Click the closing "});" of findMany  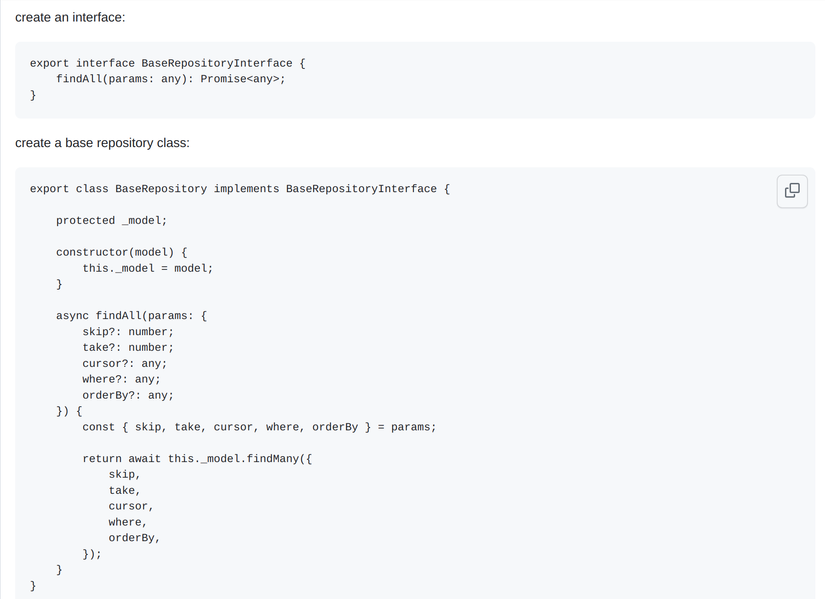(92, 554)
